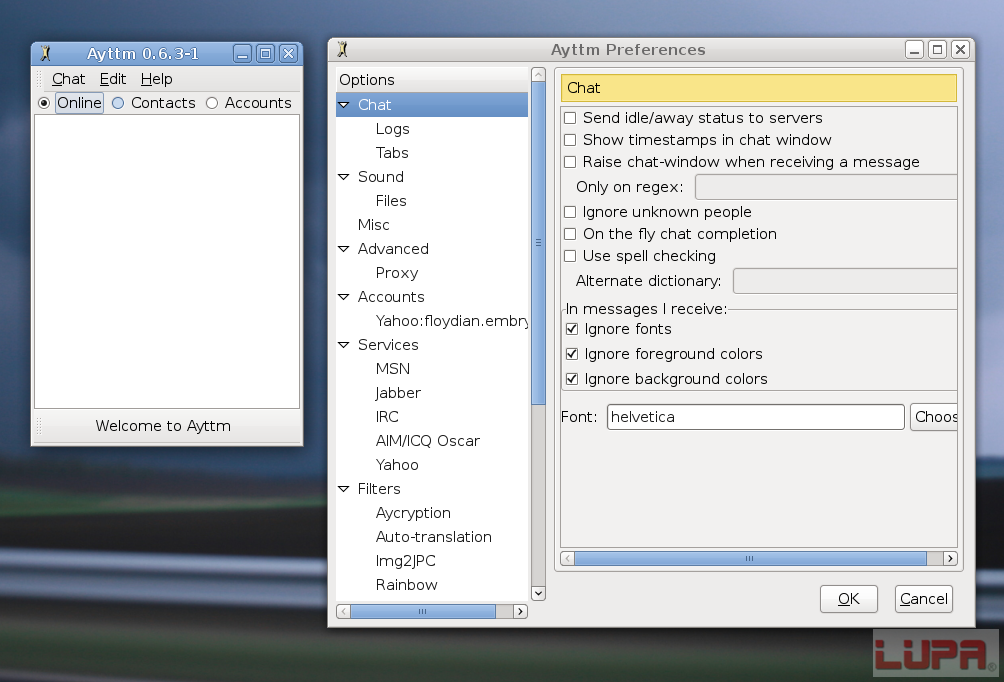This screenshot has height=682, width=1004.
Task: Minimize the Ayttm Preferences window
Action: (x=914, y=49)
